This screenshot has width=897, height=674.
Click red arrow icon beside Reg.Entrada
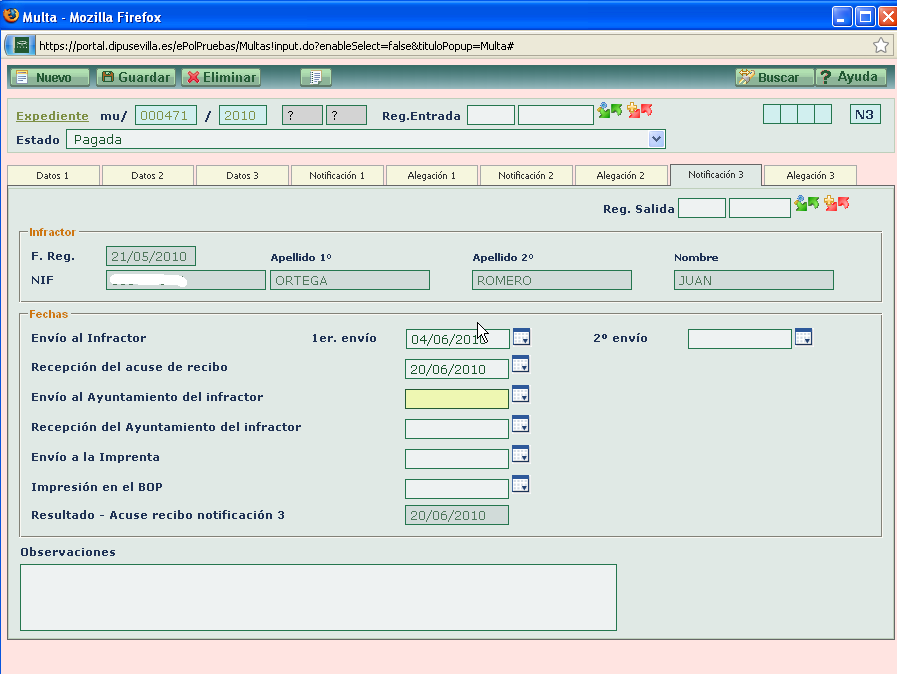click(640, 111)
